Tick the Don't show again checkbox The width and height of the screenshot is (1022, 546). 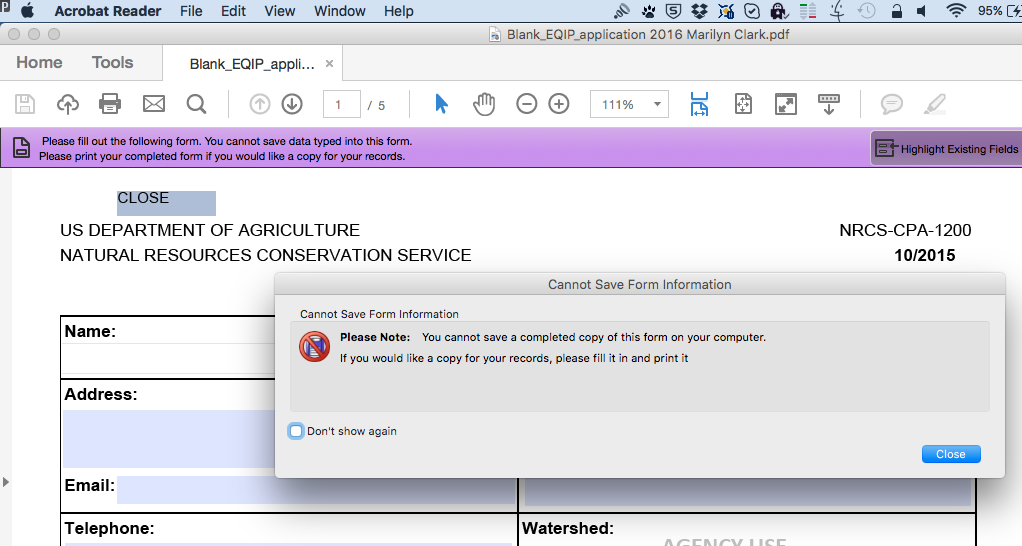tap(296, 431)
